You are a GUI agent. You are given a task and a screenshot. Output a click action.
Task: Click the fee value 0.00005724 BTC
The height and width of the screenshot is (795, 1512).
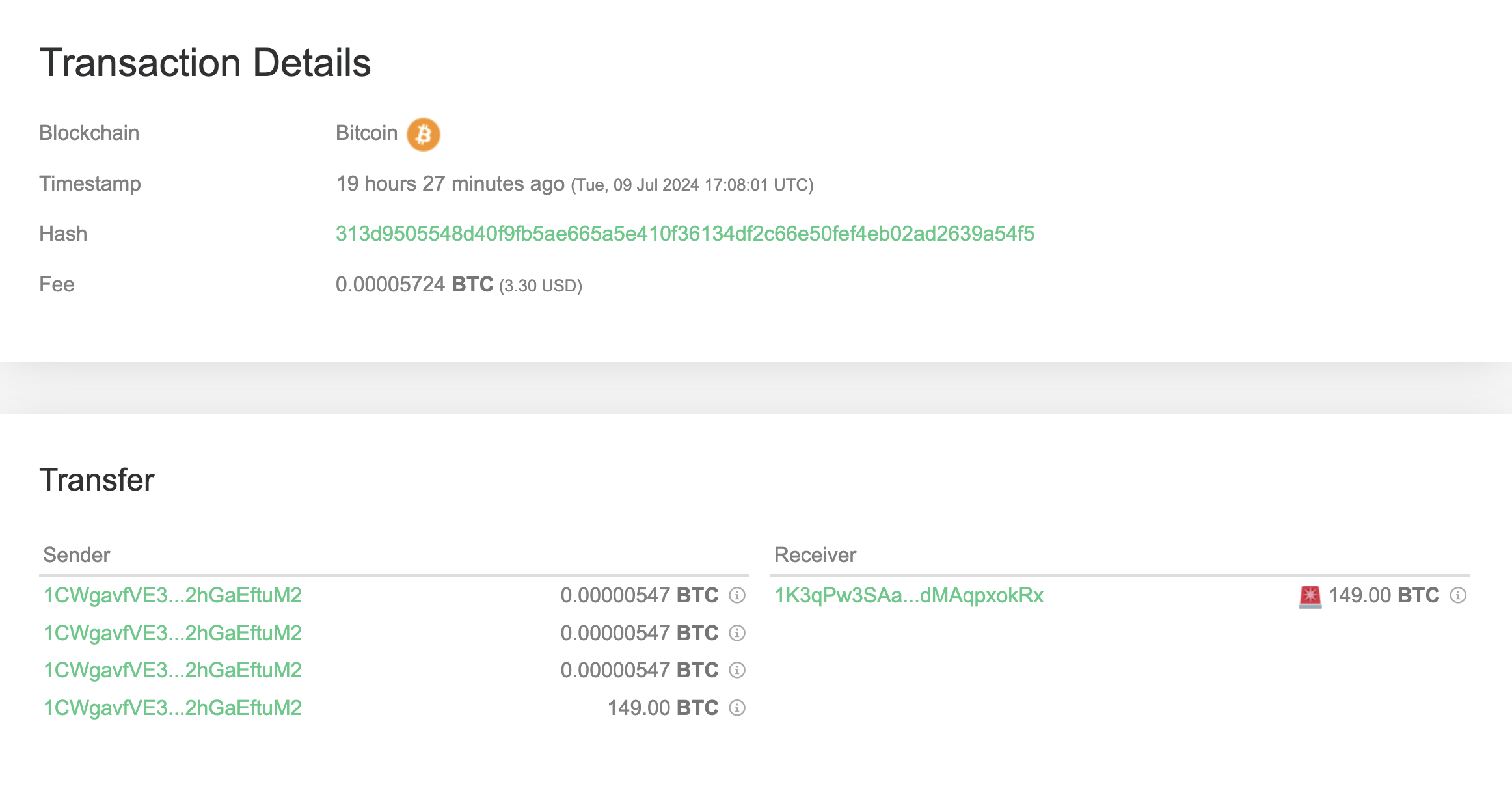[414, 284]
